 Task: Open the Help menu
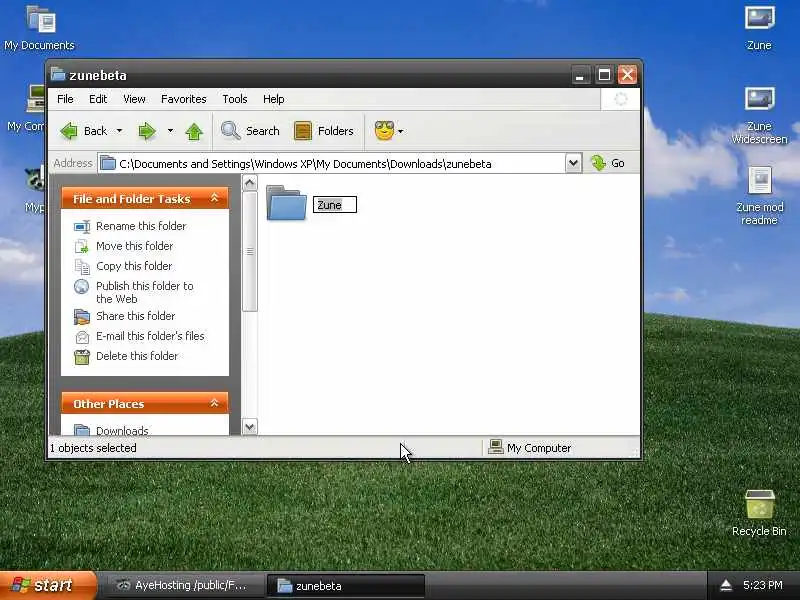coord(273,99)
